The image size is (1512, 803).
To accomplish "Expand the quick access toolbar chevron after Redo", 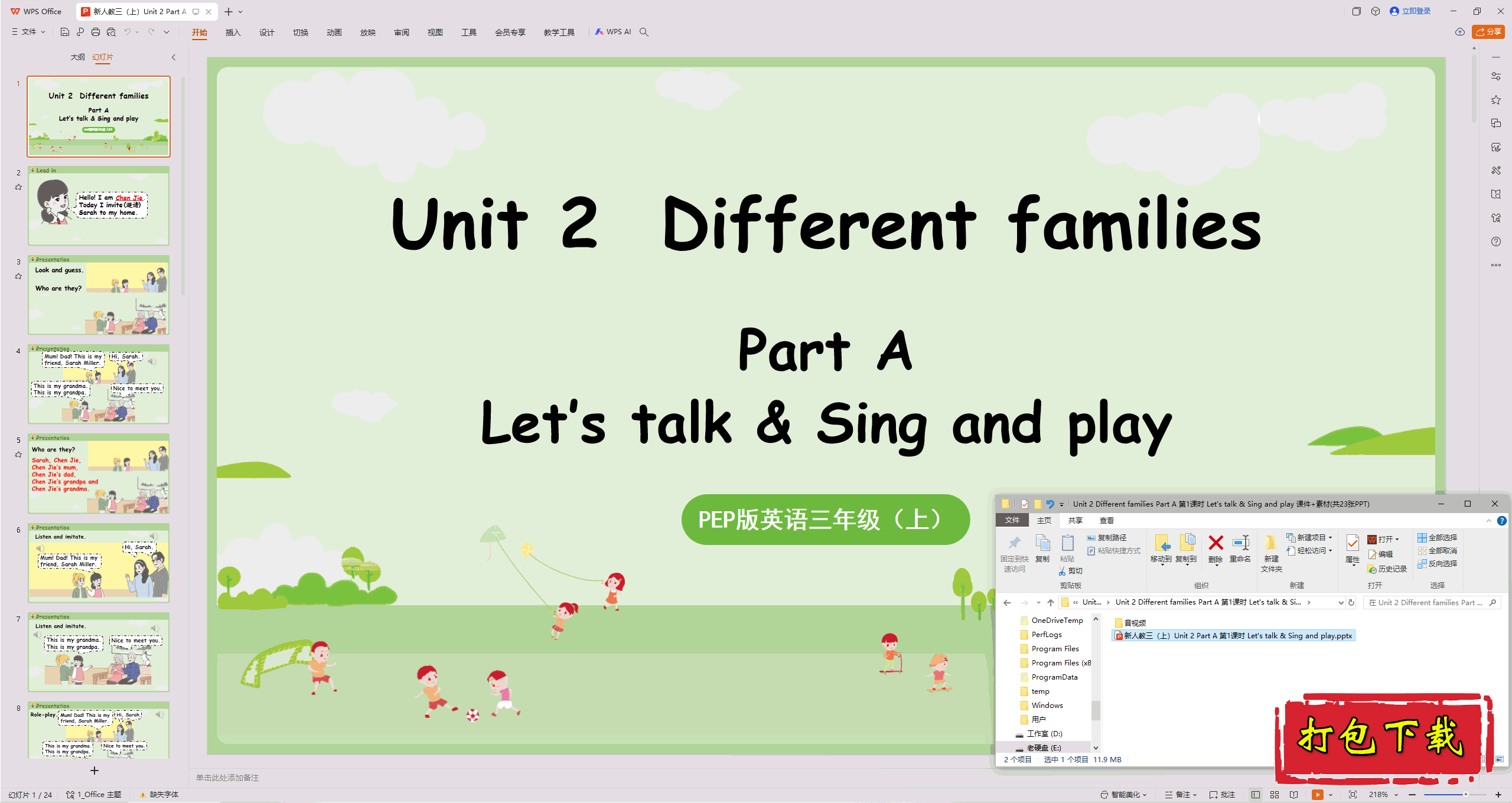I will (167, 32).
